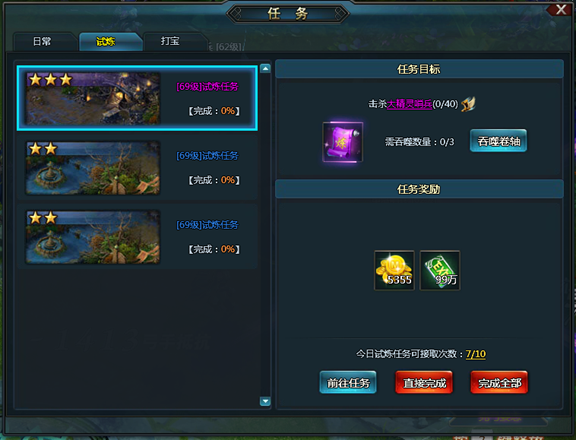This screenshot has width=576, height=440.
Task: Close the 任务 window with X
Action: [561, 10]
